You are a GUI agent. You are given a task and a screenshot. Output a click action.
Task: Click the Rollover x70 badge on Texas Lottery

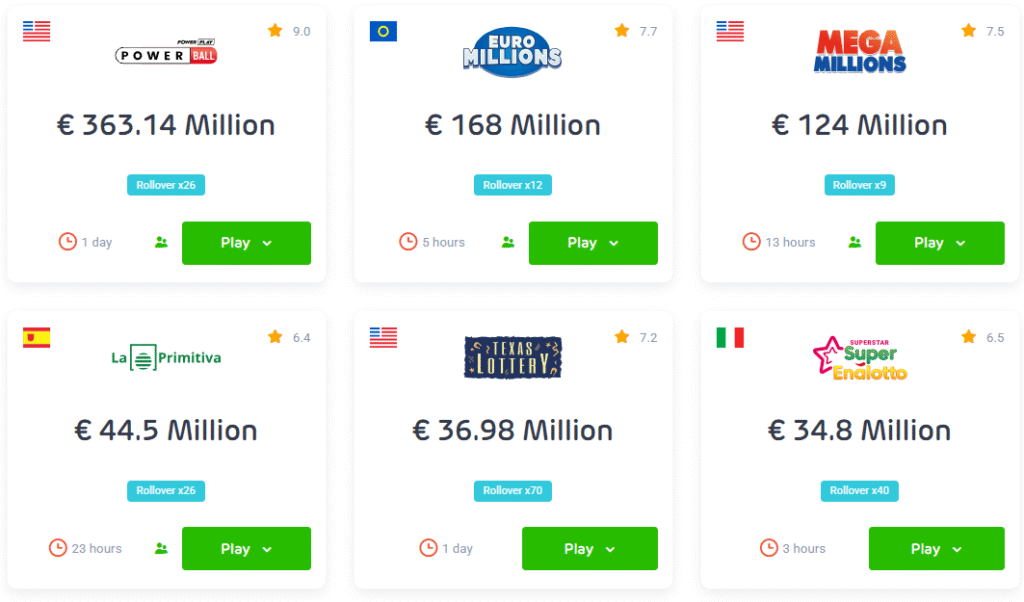point(512,491)
